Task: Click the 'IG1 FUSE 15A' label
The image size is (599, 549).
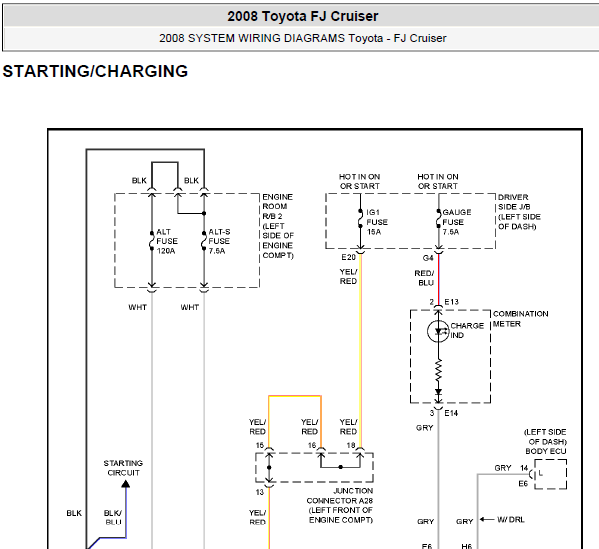Action: 377,222
